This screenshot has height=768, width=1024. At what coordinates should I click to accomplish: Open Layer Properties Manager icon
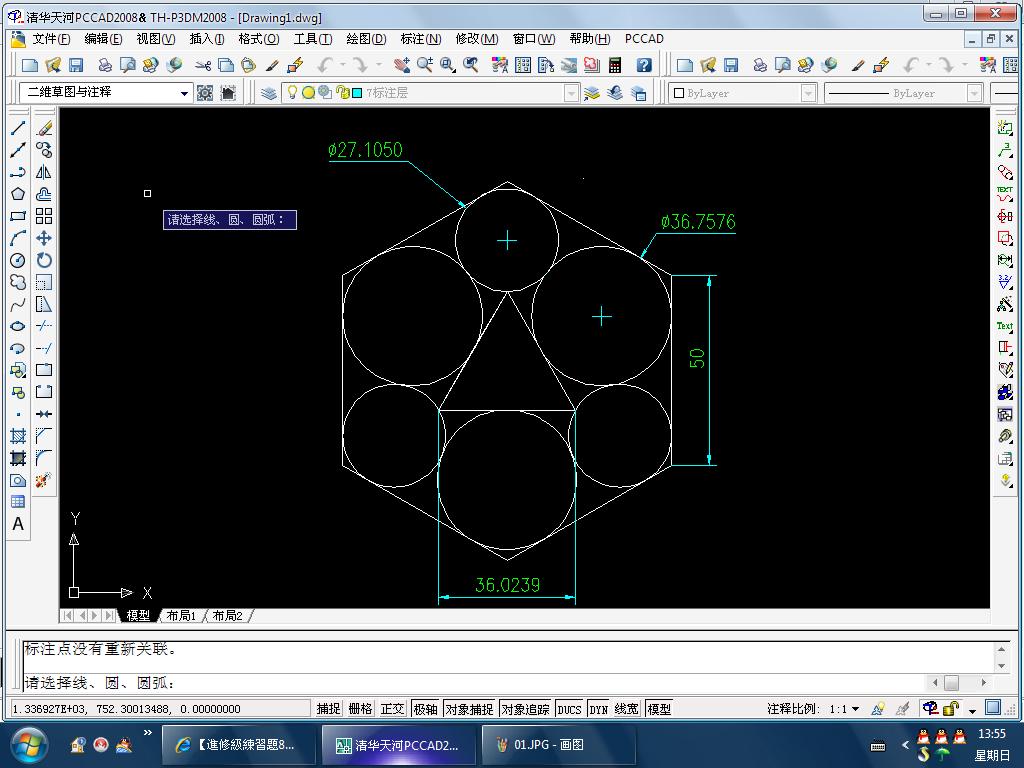[x=268, y=93]
